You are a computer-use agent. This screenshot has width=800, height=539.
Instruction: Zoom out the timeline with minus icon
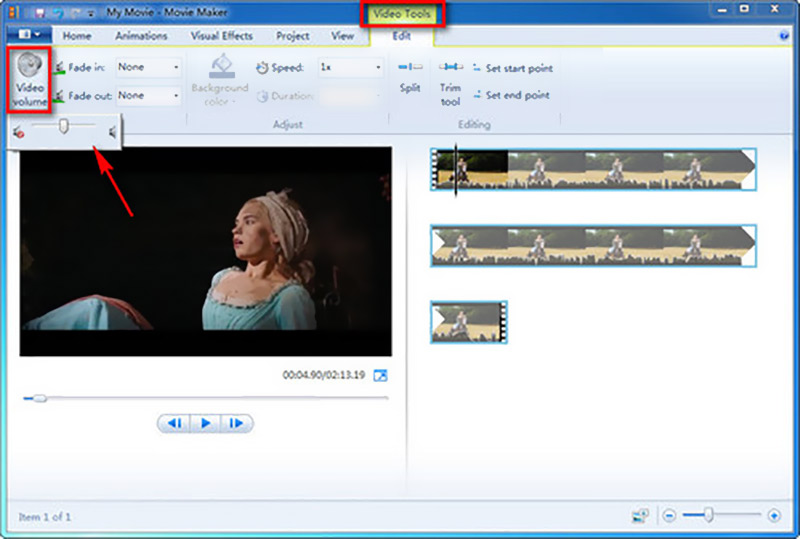pyautogui.click(x=669, y=516)
